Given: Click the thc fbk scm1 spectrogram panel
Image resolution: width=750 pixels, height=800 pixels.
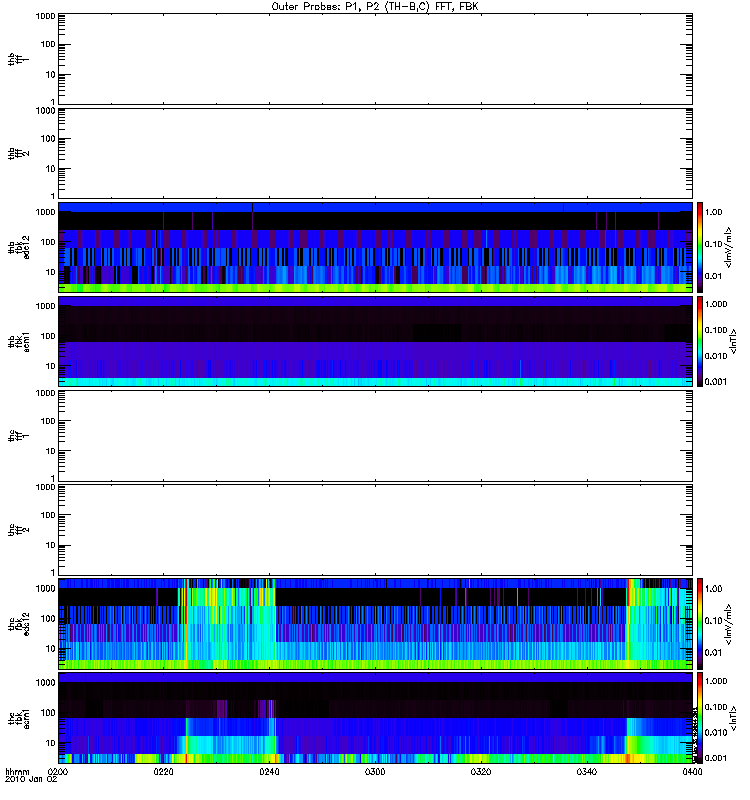Looking at the screenshot, I should 375,718.
